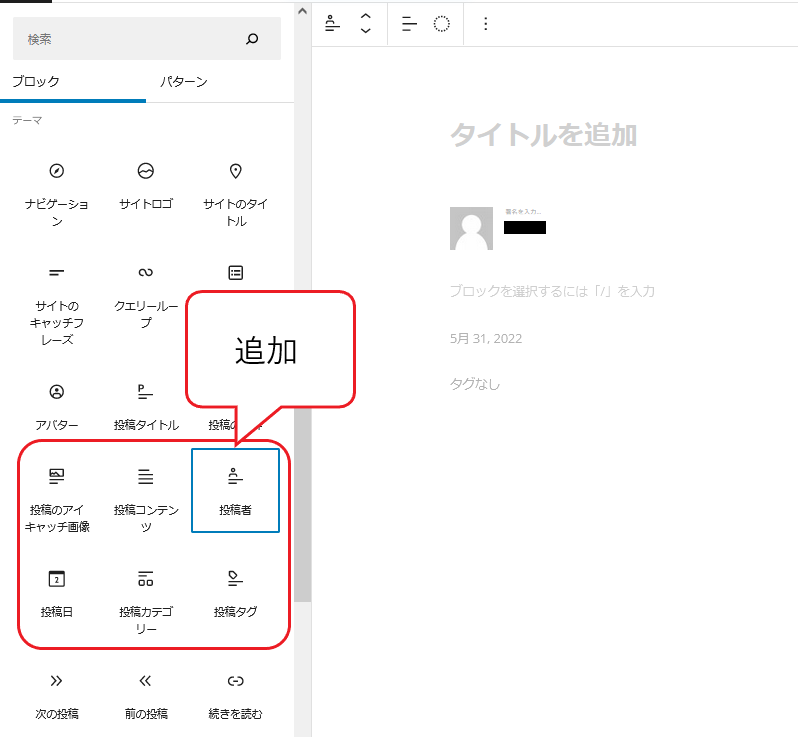Add the Post Categories block
Image resolution: width=798 pixels, height=737 pixels.
[146, 600]
